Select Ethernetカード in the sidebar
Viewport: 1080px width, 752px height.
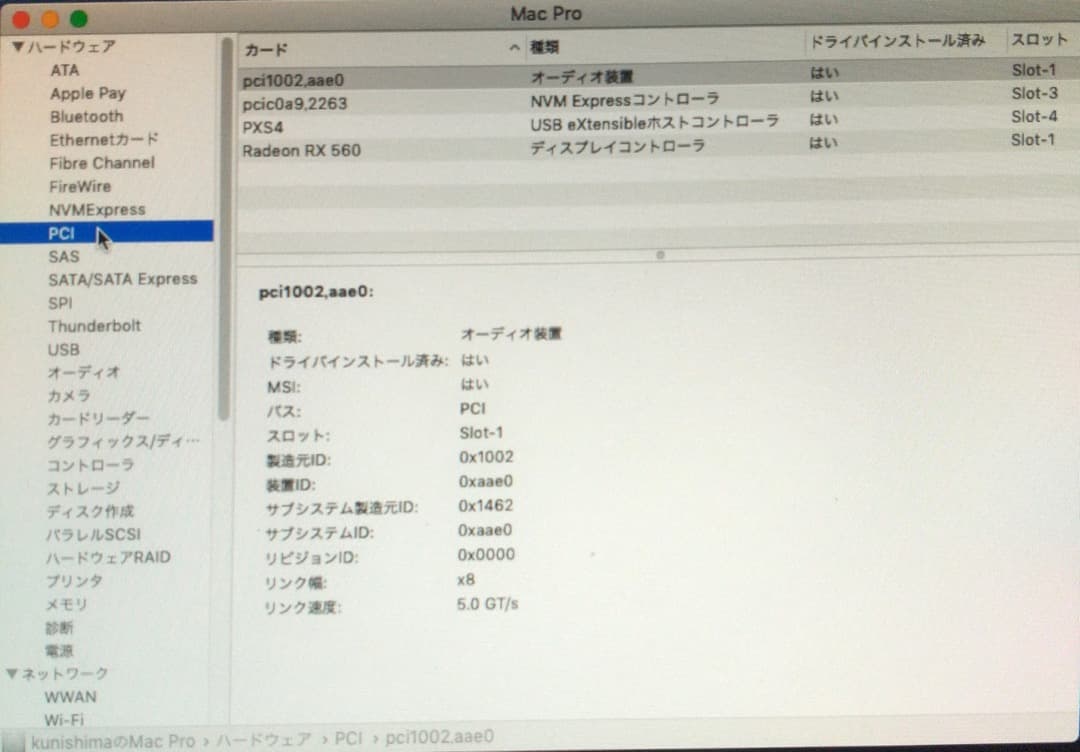pyautogui.click(x=102, y=140)
